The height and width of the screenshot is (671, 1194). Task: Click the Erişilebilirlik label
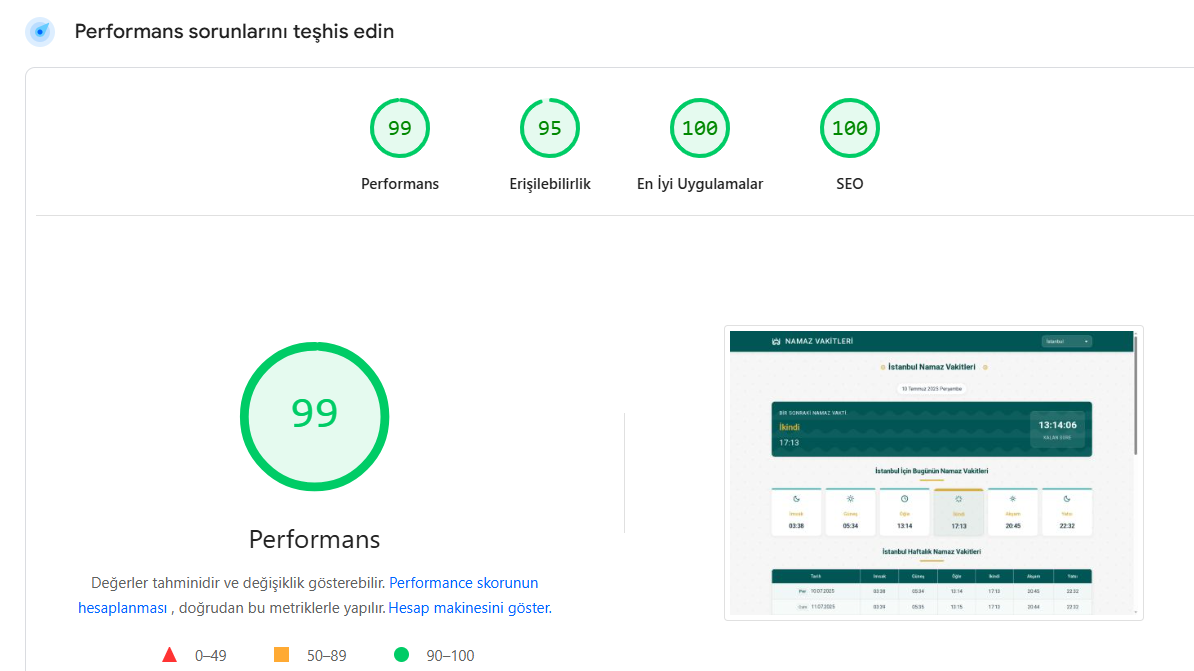coord(550,184)
